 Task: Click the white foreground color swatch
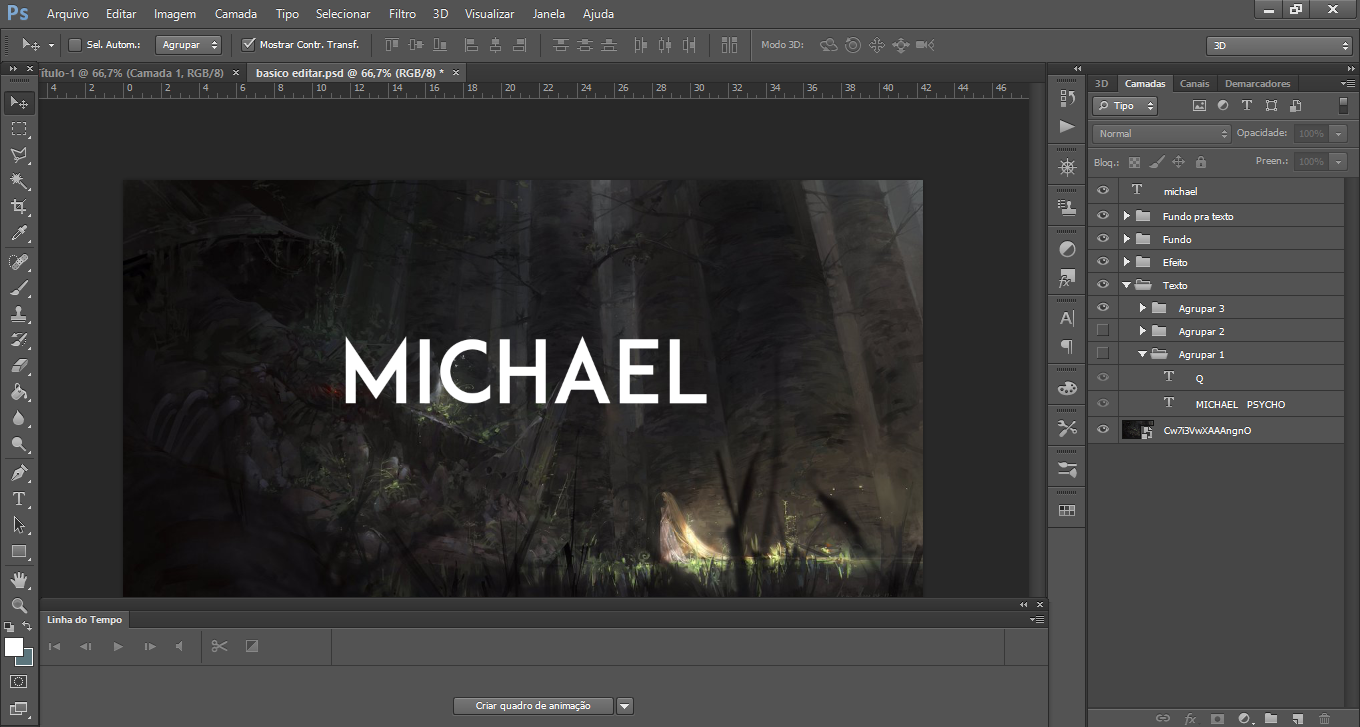coord(14,647)
